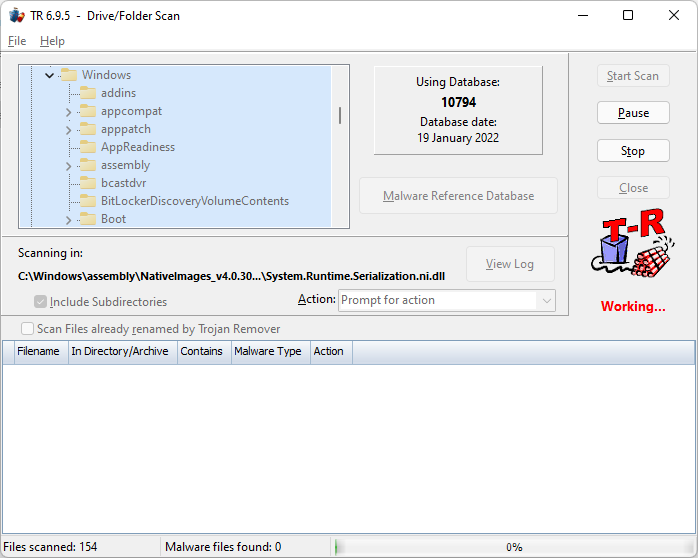Open the Malware Reference Database
The image size is (698, 558).
[458, 196]
